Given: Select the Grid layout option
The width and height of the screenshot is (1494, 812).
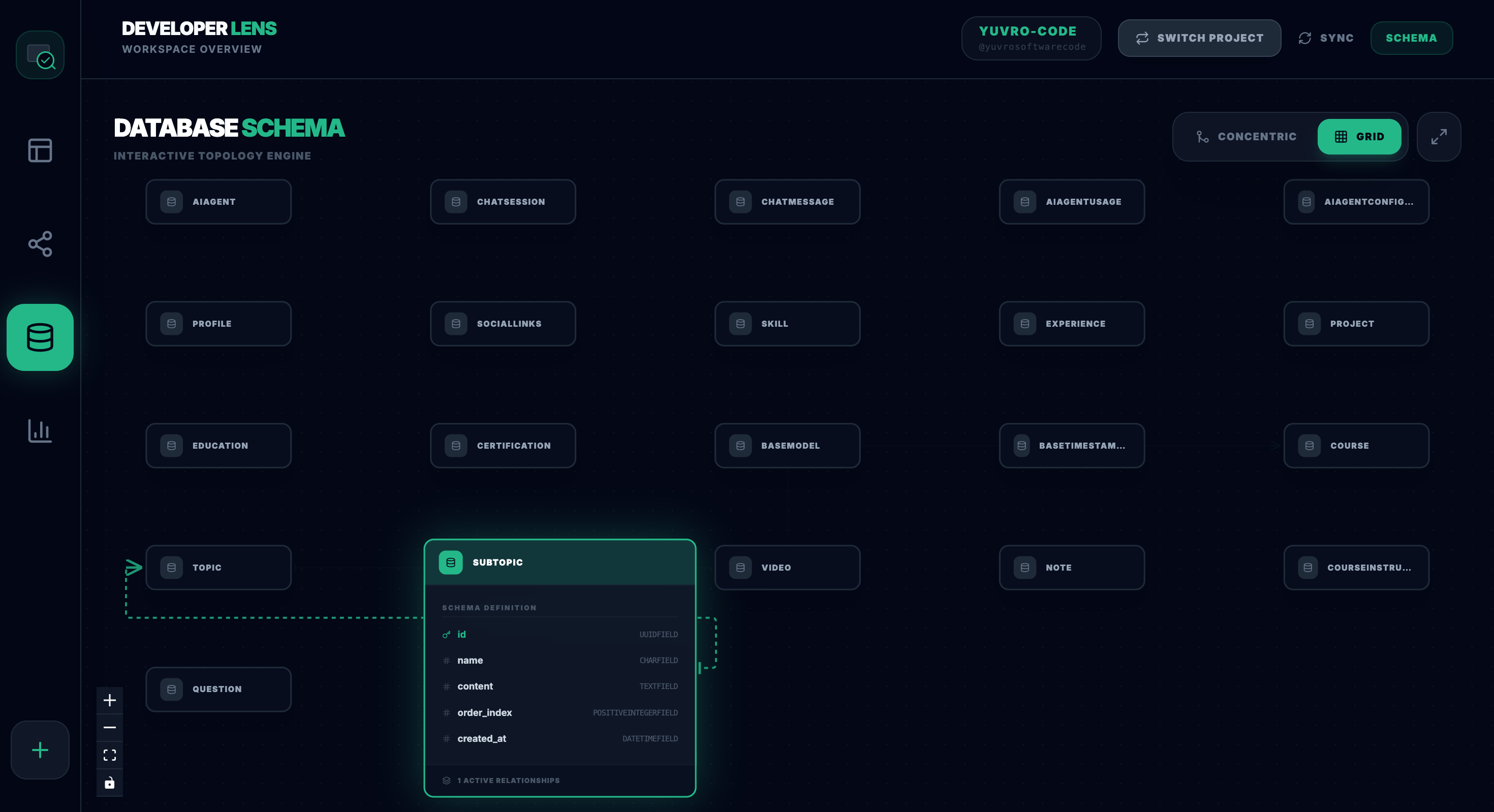Looking at the screenshot, I should pos(1359,137).
